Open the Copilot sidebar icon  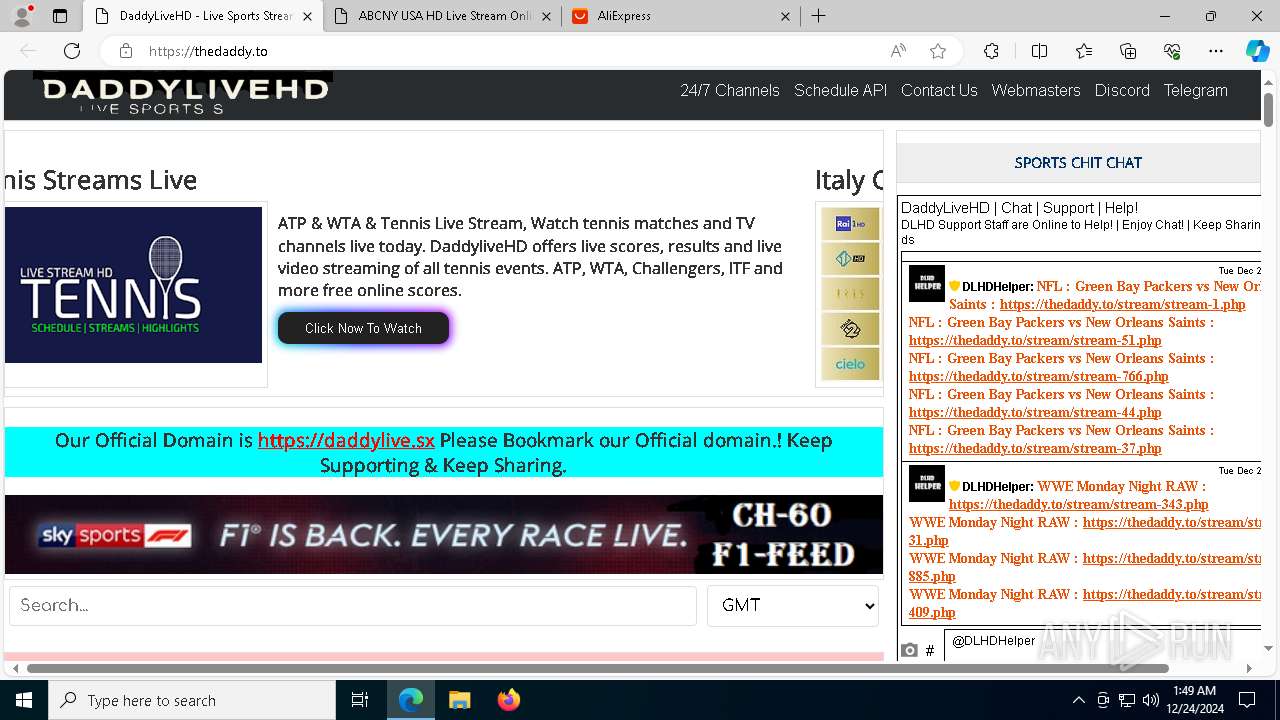(1257, 51)
